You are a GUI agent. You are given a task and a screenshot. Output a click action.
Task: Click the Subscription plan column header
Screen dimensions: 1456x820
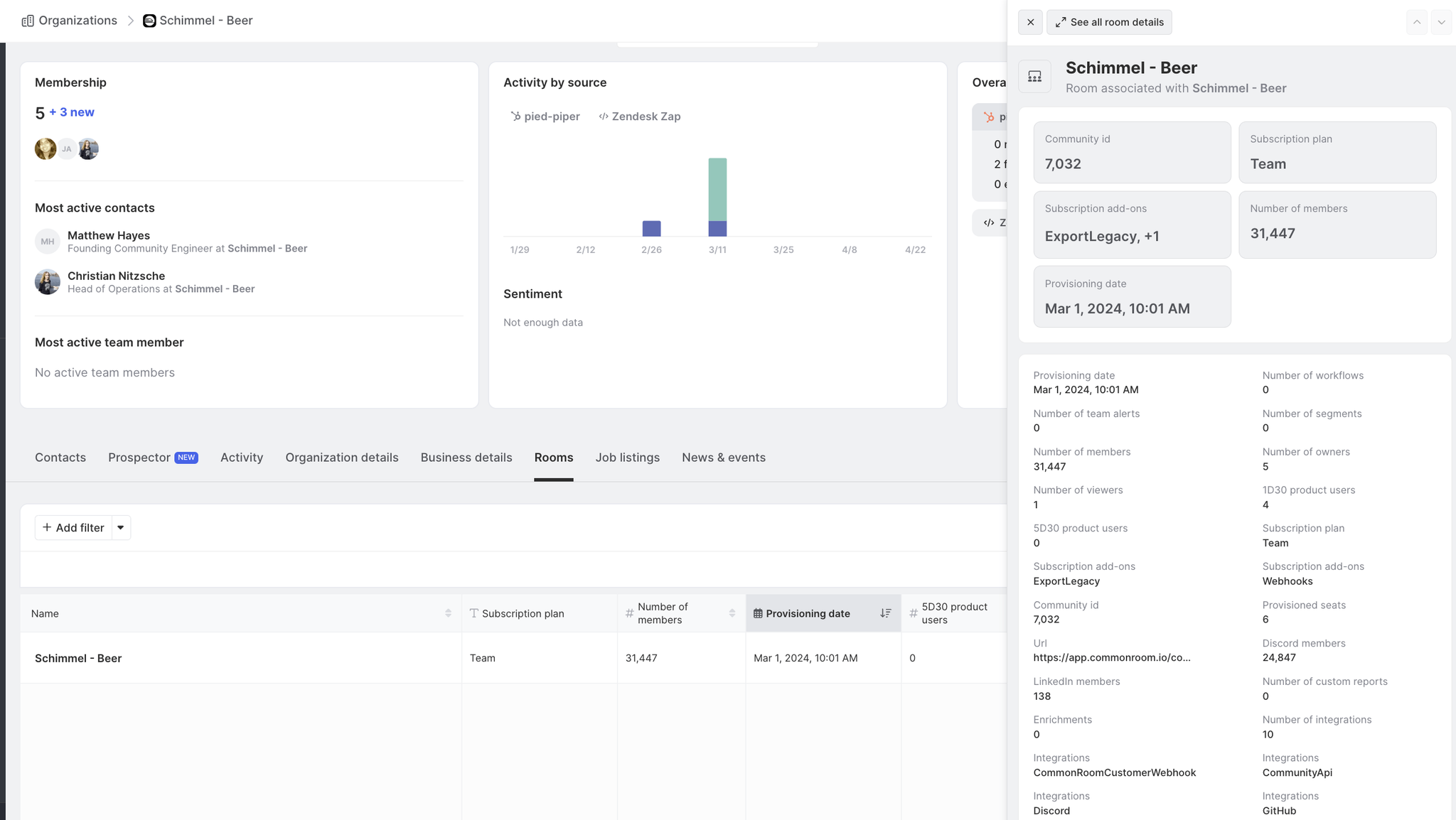pyautogui.click(x=540, y=613)
